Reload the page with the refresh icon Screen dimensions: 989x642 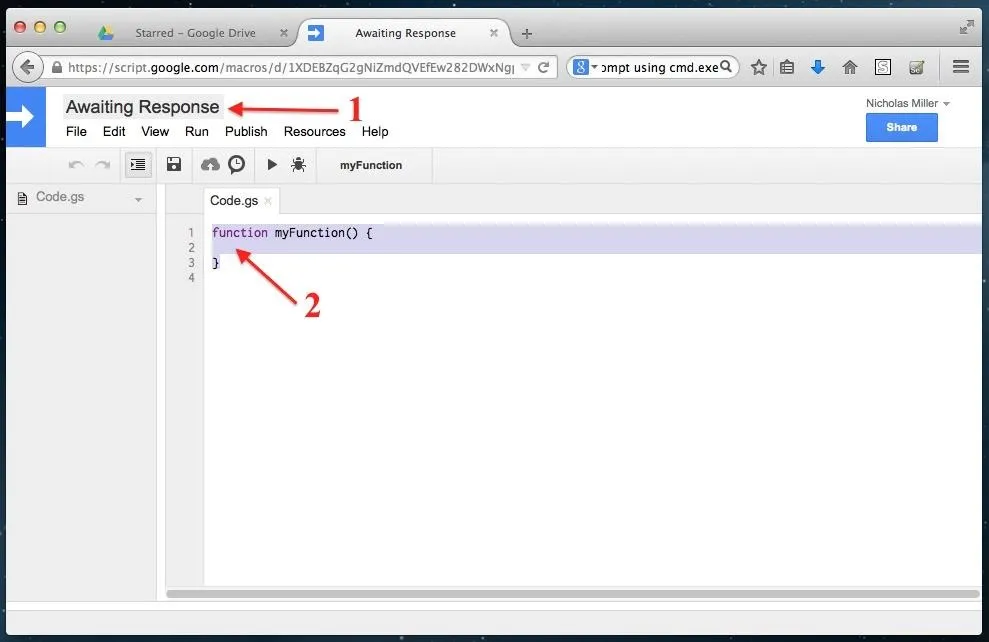[544, 67]
